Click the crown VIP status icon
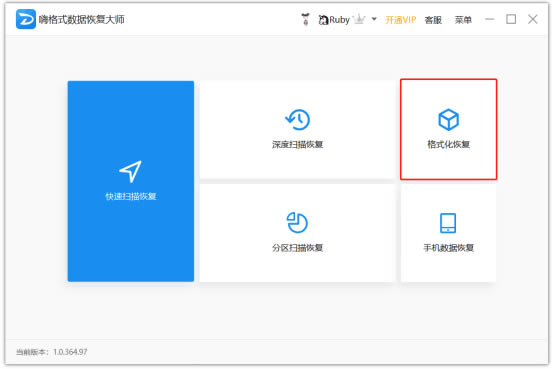This screenshot has width=554, height=369. [x=360, y=19]
